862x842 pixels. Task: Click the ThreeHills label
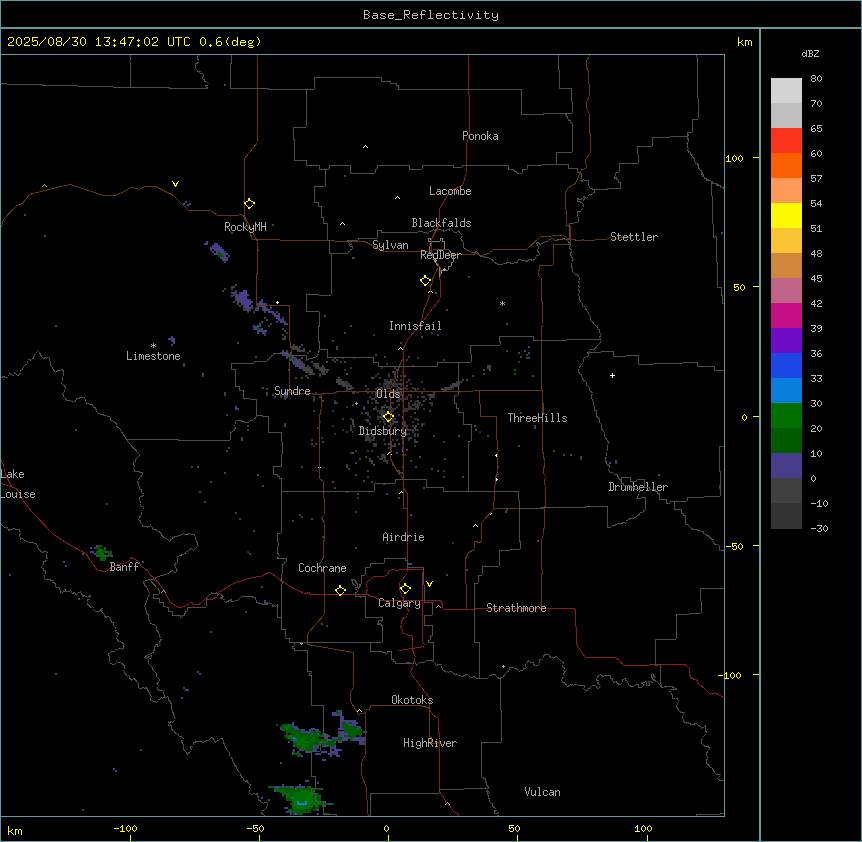(x=537, y=418)
